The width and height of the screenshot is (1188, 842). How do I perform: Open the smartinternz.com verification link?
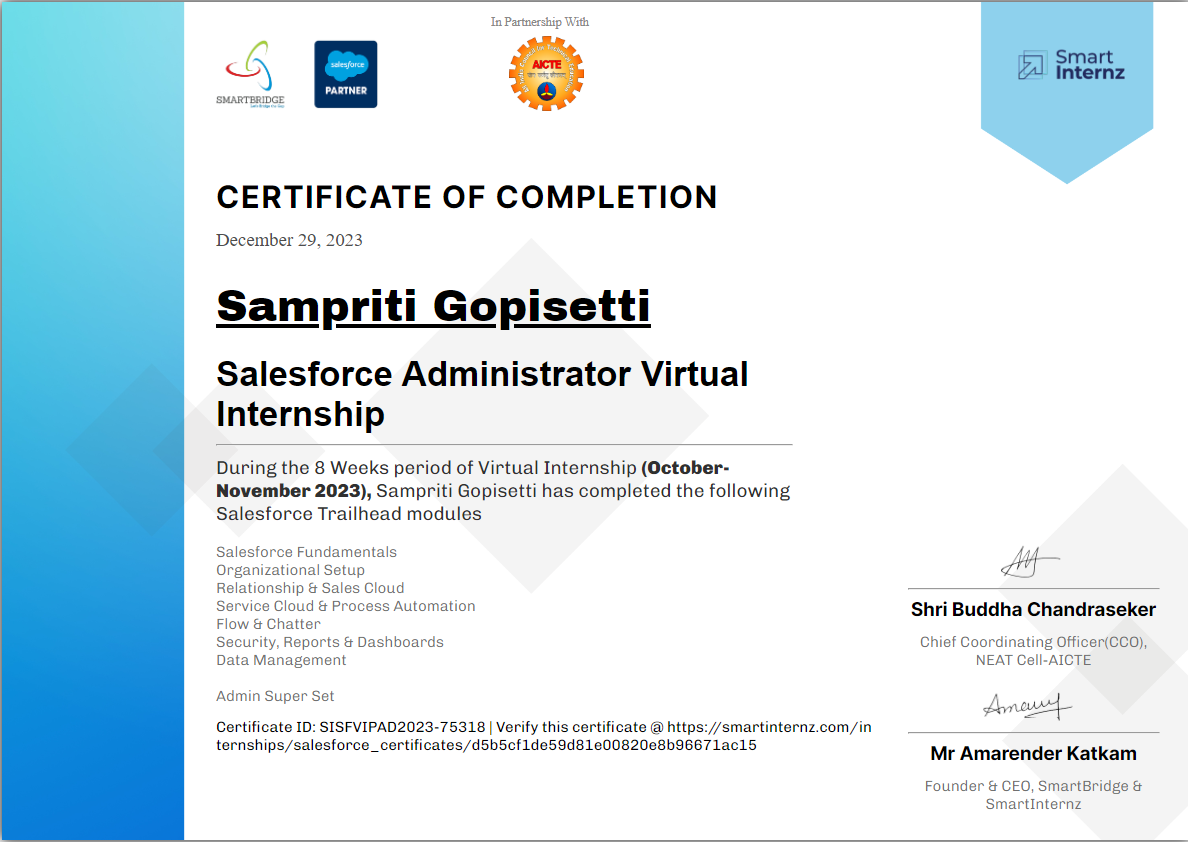tap(544, 736)
